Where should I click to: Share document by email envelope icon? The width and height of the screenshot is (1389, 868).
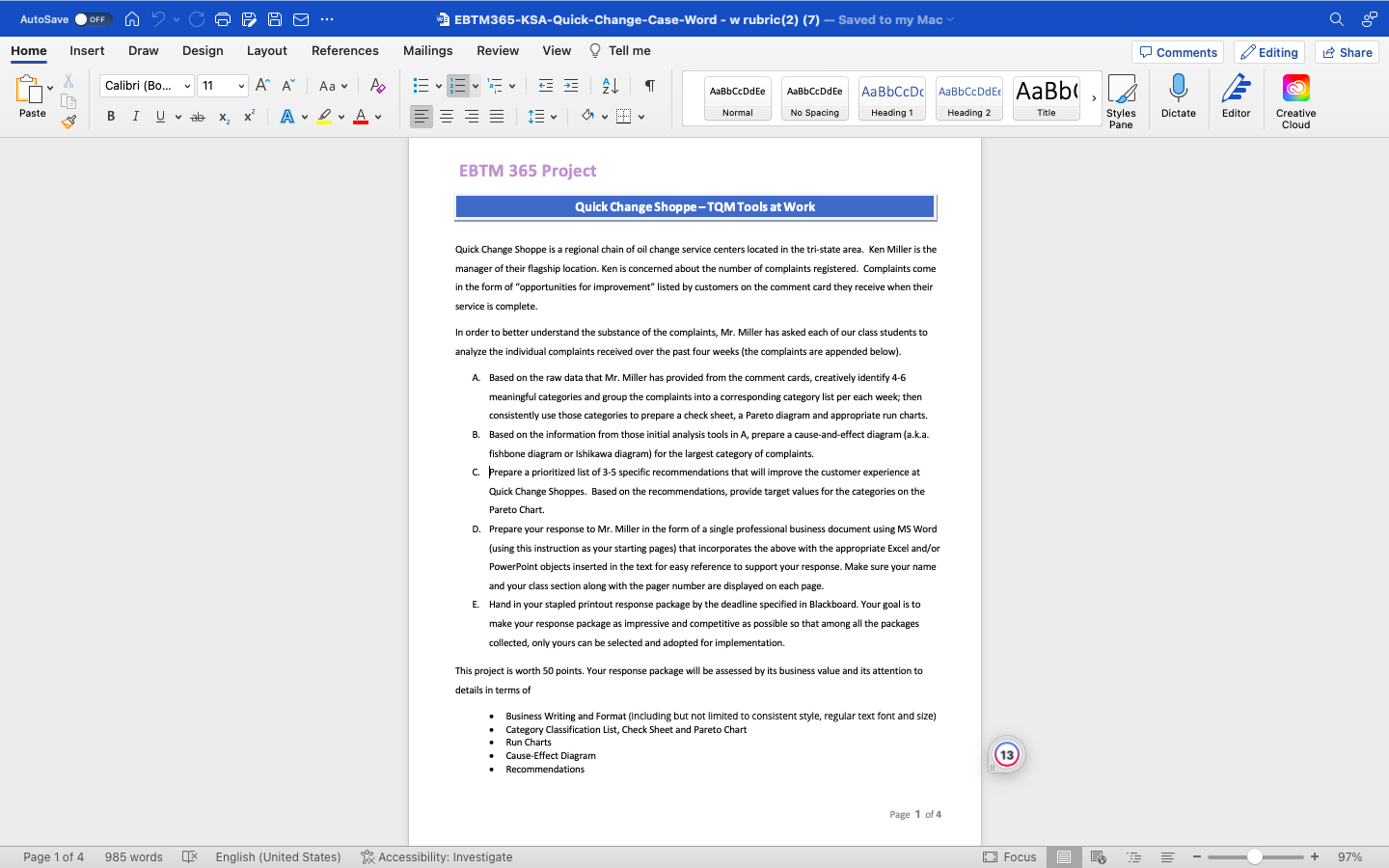coord(301,19)
